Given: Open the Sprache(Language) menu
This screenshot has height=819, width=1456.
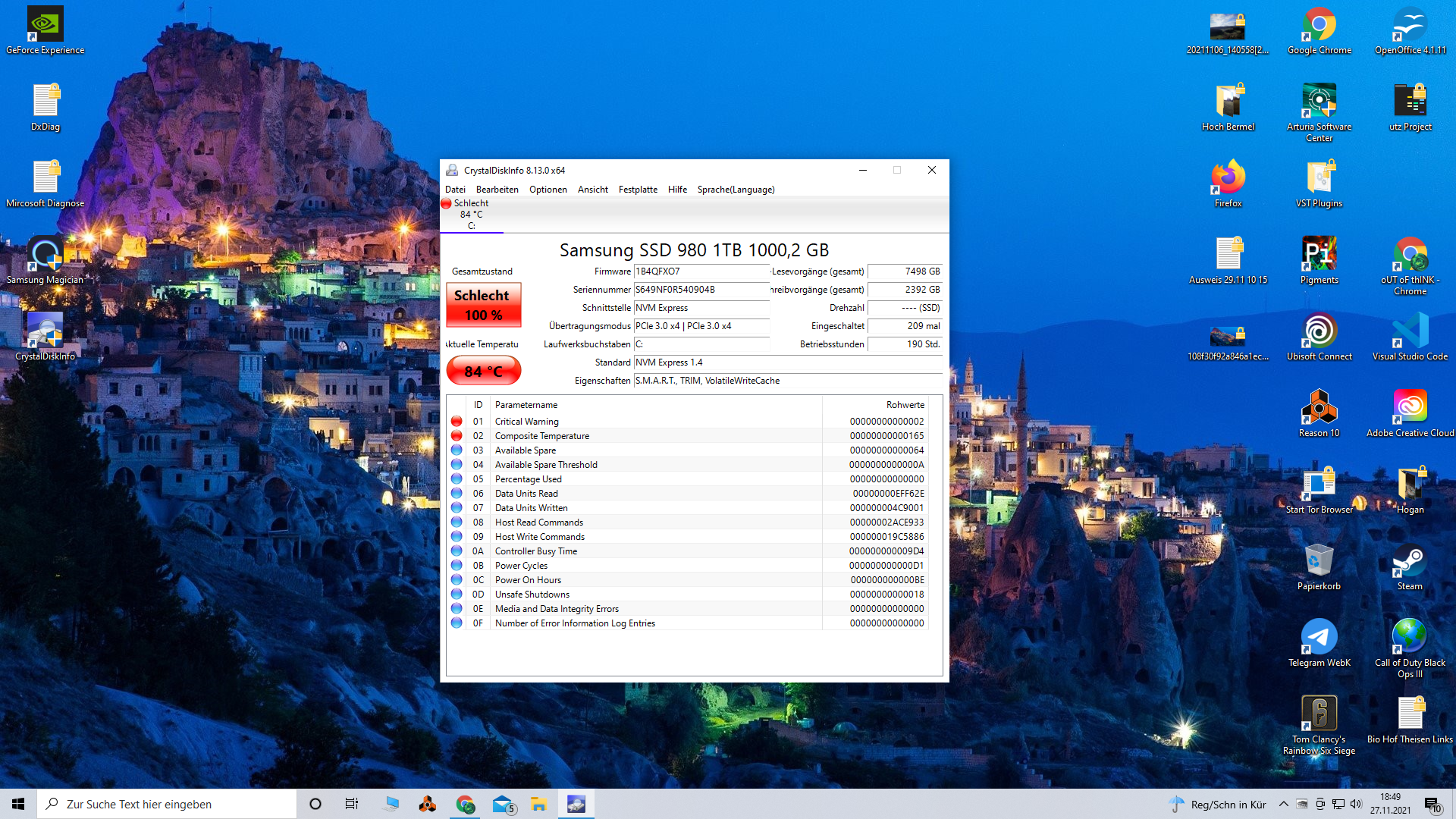Looking at the screenshot, I should 736,190.
